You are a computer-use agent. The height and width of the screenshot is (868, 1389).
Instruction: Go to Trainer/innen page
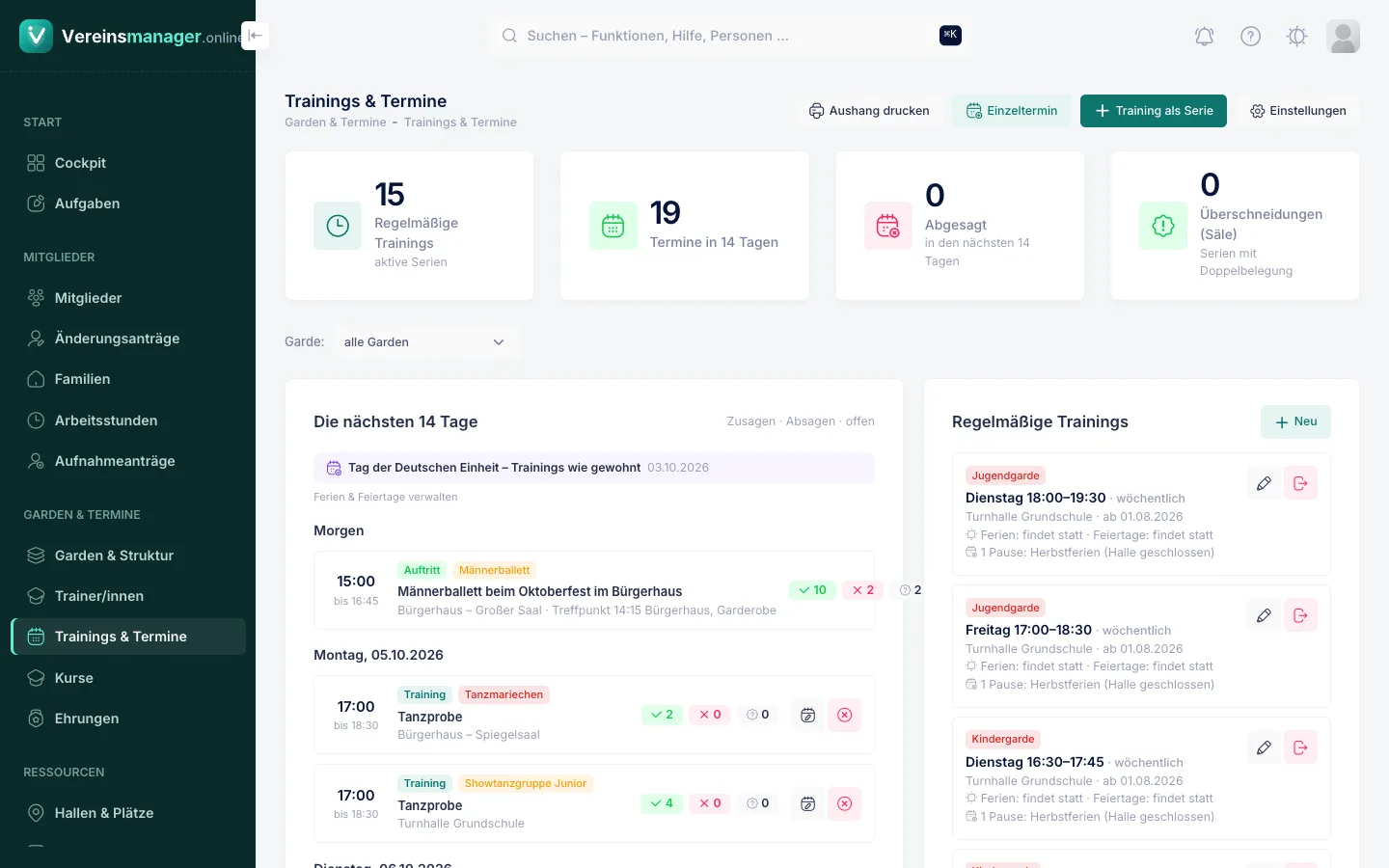click(x=127, y=596)
